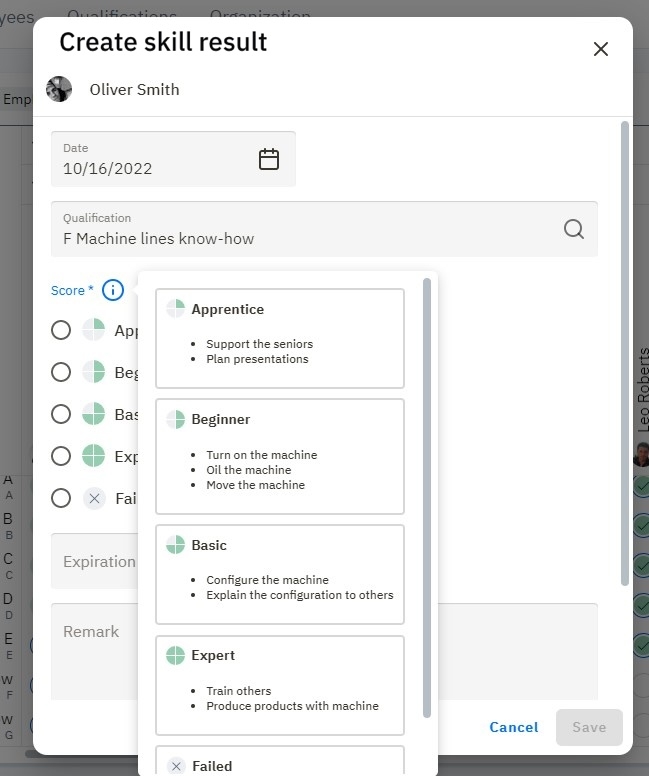Image resolution: width=649 pixels, height=776 pixels.
Task: Click the score tooltip's vertical scrollbar
Action: 428,500
